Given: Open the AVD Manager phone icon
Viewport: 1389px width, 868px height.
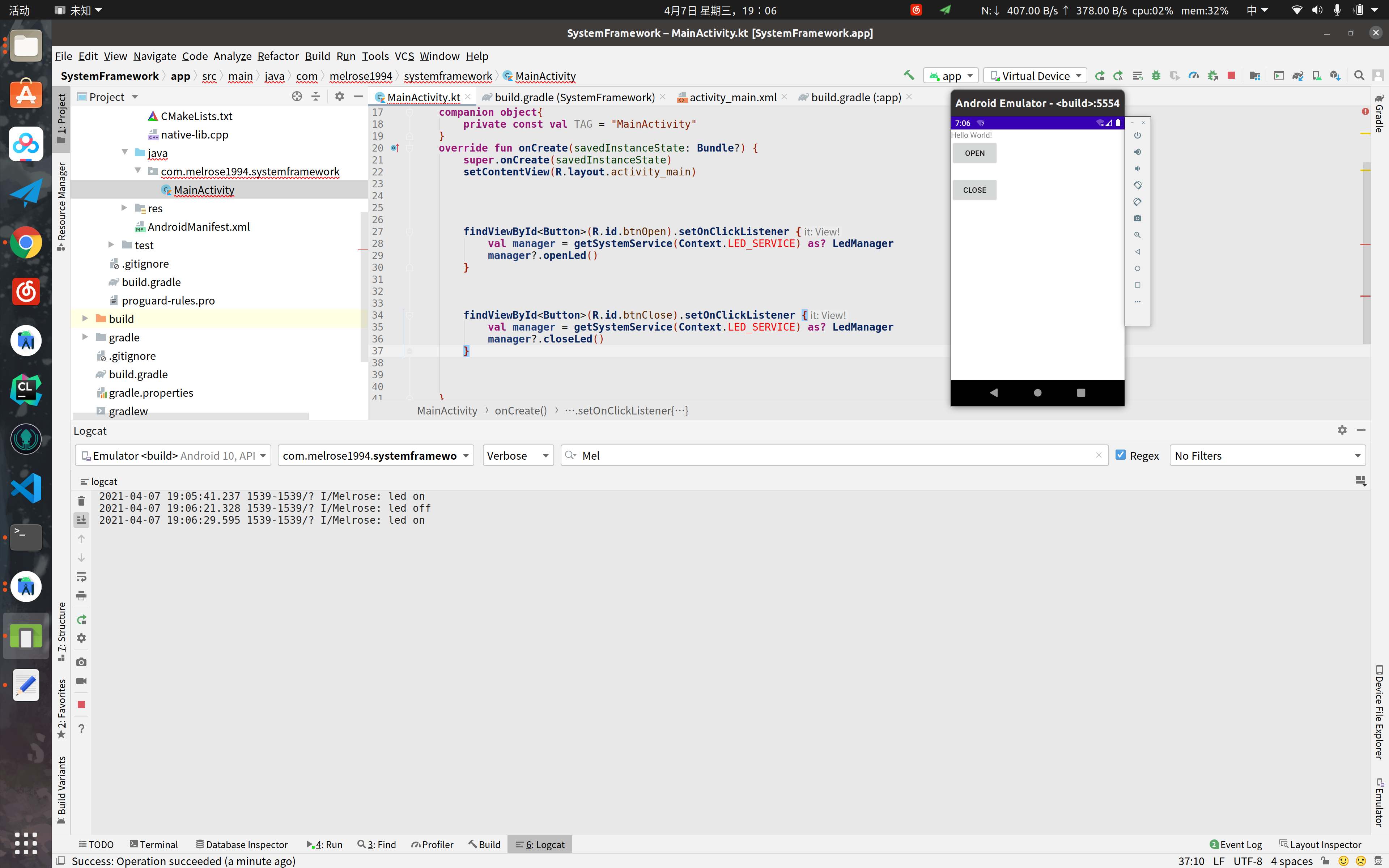Looking at the screenshot, I should coord(1317,76).
